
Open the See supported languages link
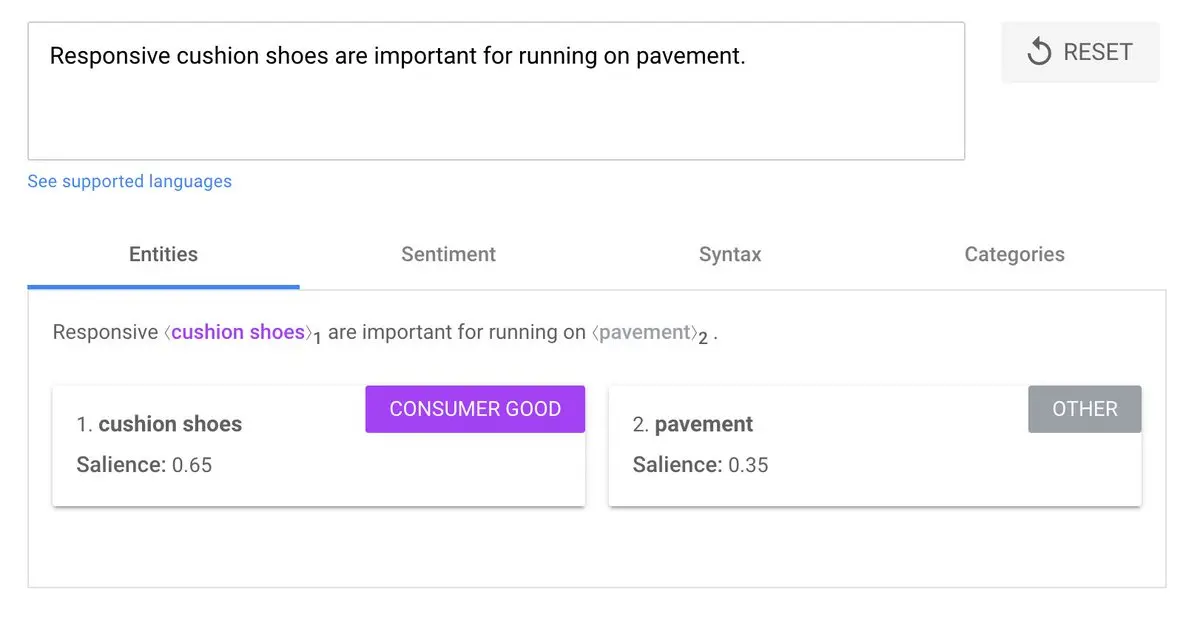pyautogui.click(x=129, y=181)
